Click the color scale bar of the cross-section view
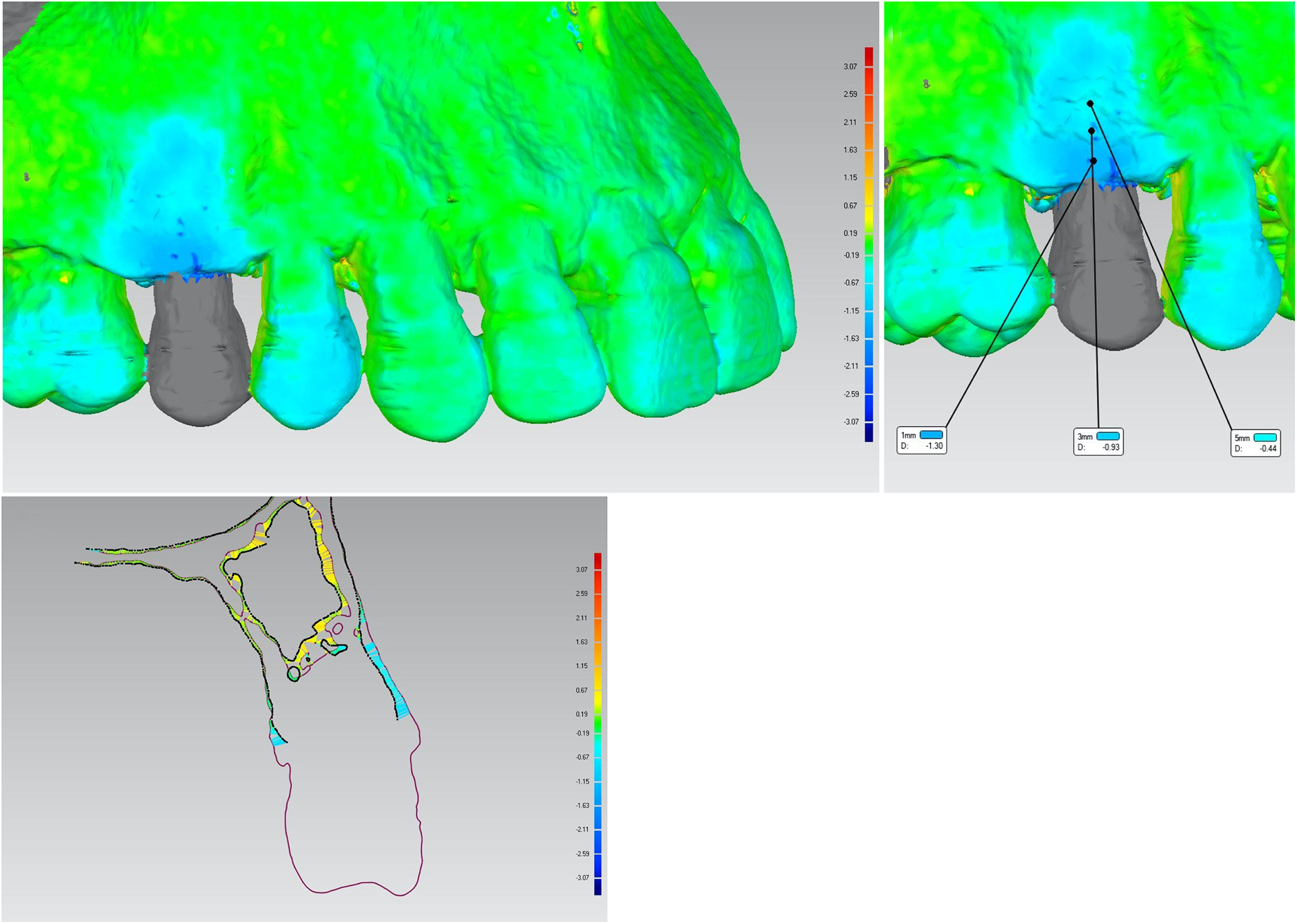The image size is (1297, 924). [x=598, y=724]
